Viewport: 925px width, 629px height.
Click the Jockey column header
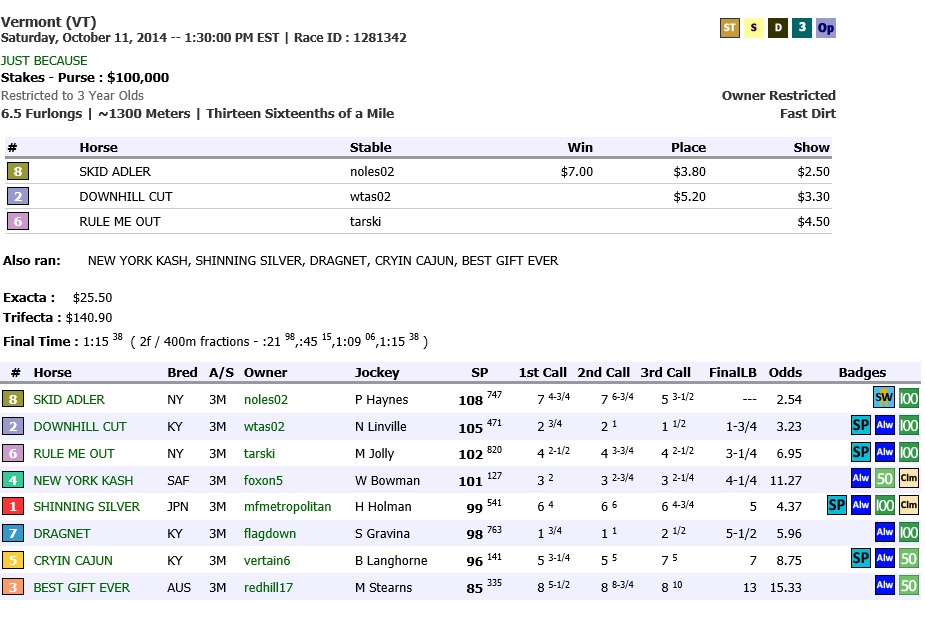(377, 372)
